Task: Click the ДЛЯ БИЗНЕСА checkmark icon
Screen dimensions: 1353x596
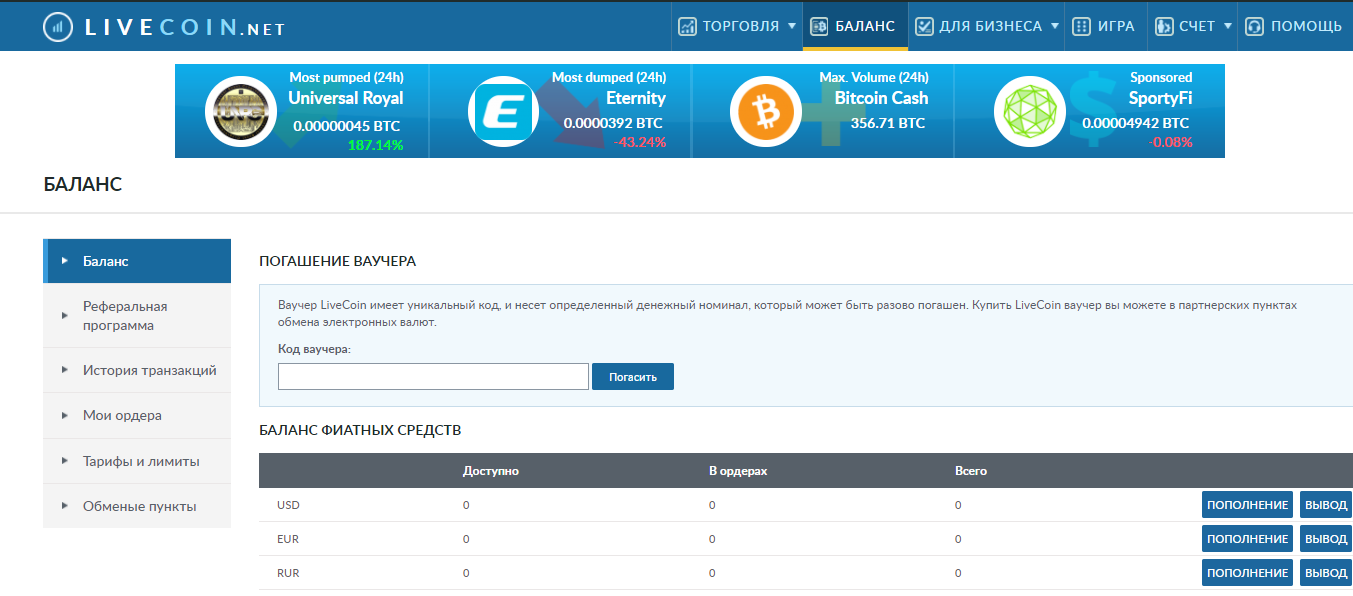Action: [x=925, y=27]
